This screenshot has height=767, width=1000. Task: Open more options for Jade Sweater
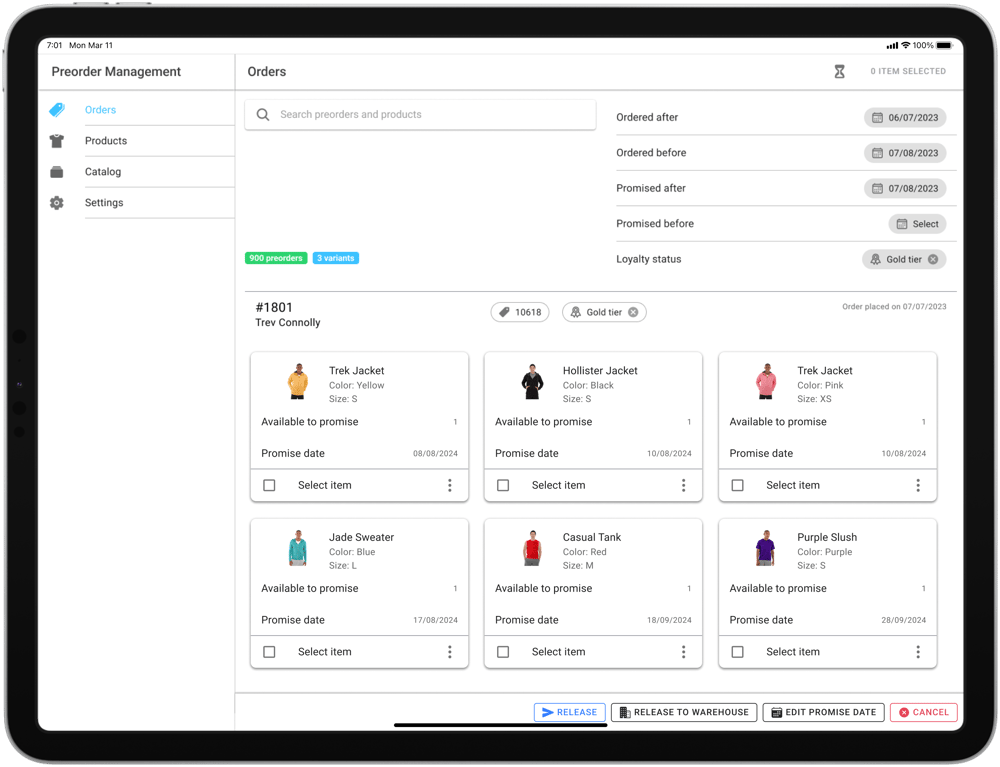[x=450, y=652]
